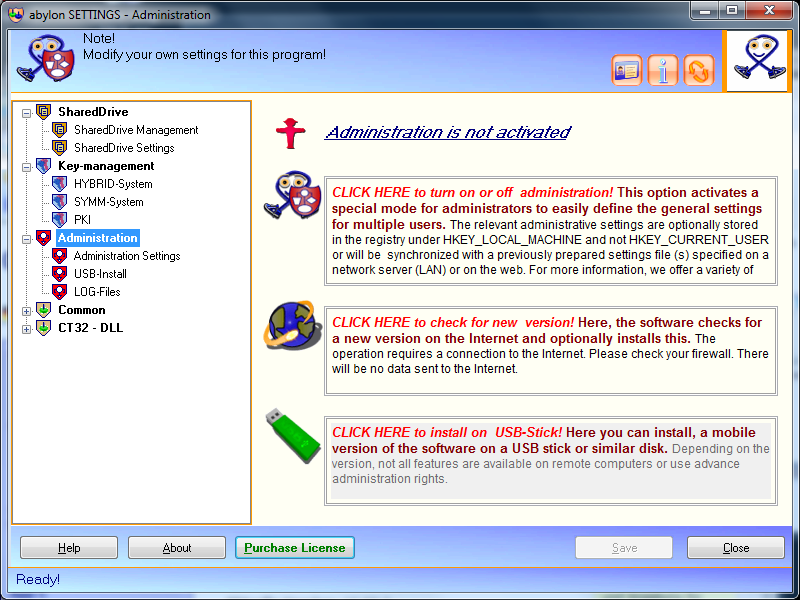Click the green USB stick icon

(293, 435)
